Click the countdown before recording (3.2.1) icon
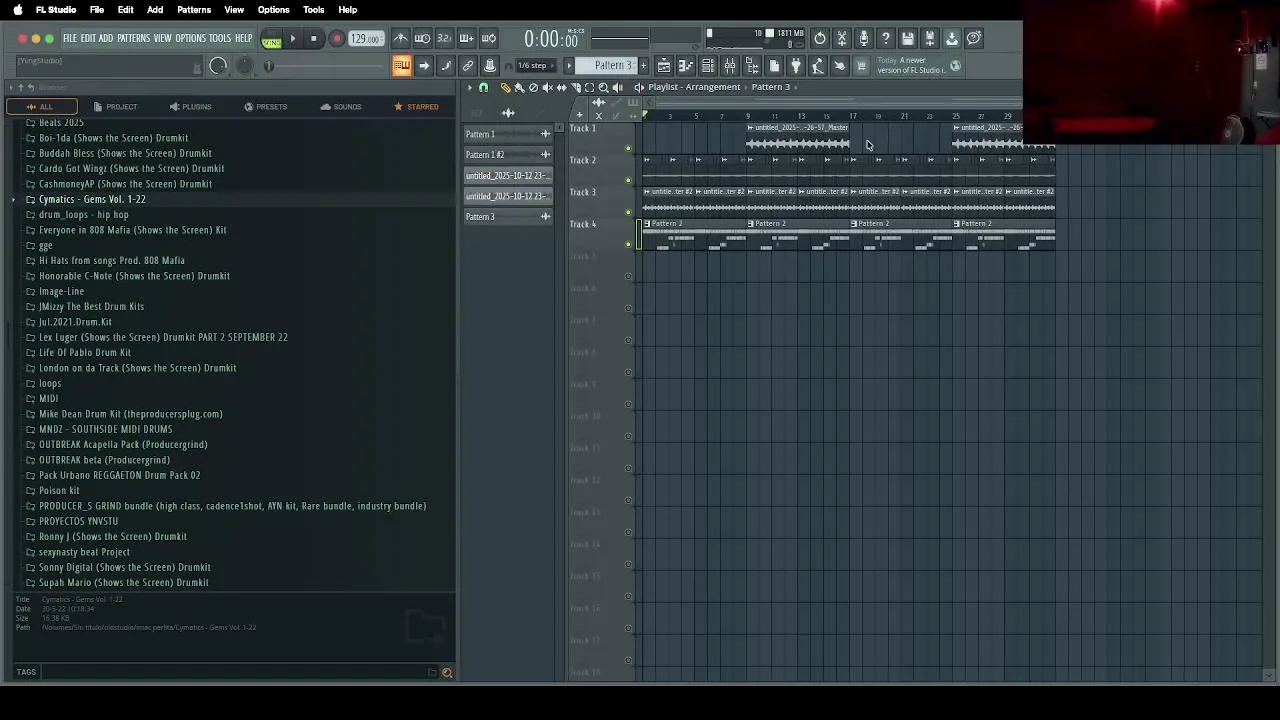 444,38
